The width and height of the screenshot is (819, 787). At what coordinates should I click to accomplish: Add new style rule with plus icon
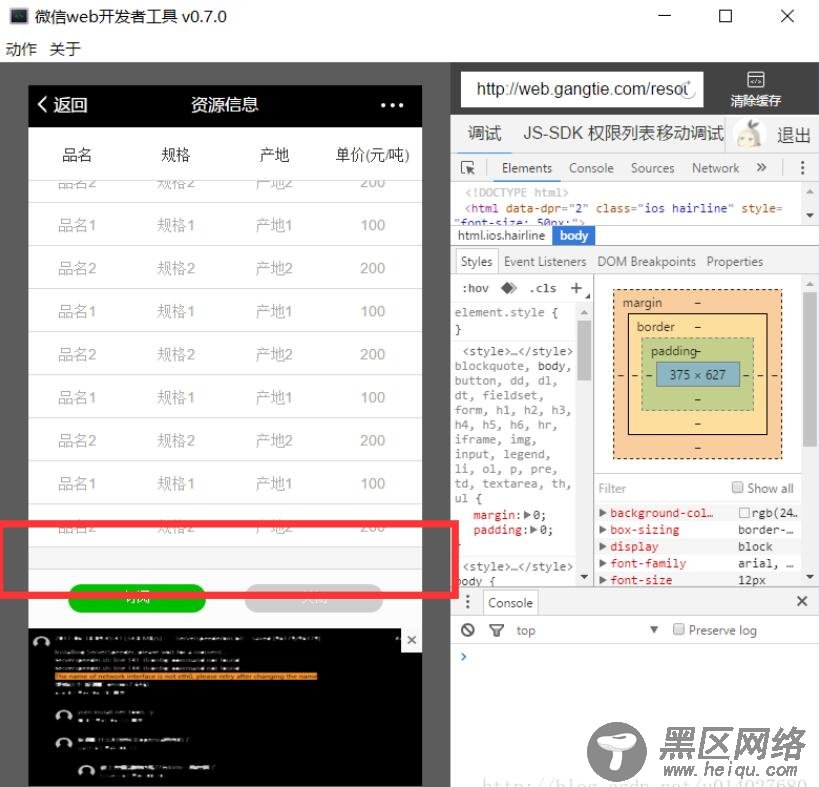[576, 288]
